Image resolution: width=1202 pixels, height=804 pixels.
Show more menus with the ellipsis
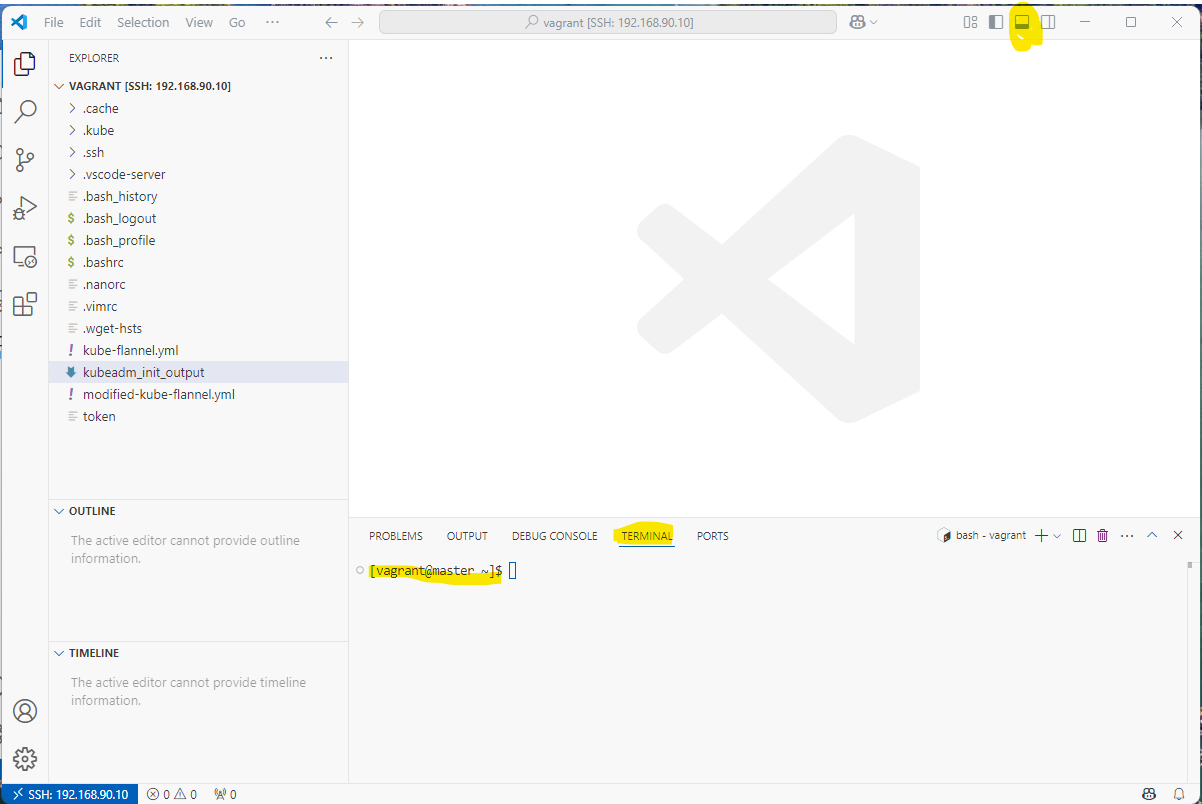(x=272, y=22)
